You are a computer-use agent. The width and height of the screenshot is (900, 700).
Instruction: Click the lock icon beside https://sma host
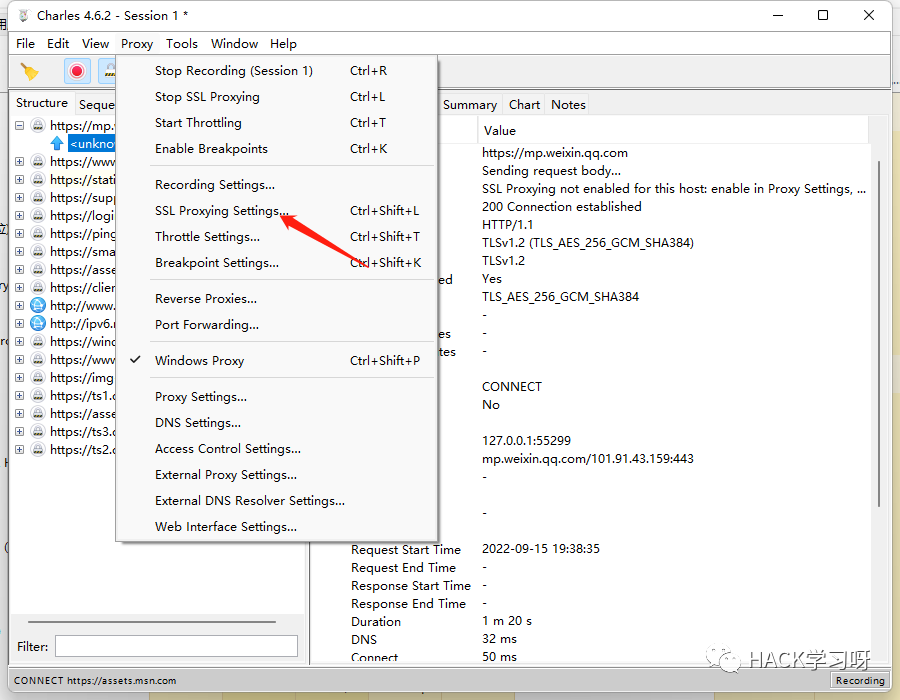click(38, 251)
